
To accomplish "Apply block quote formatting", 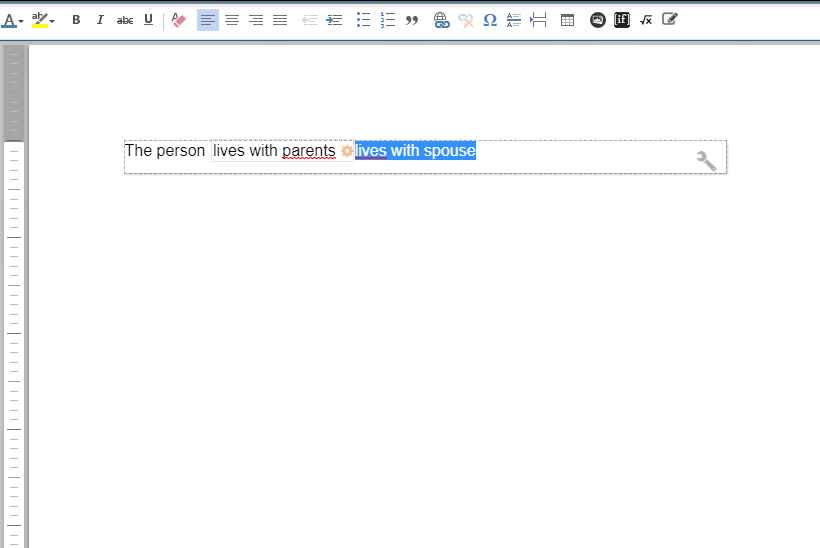I will pos(412,20).
